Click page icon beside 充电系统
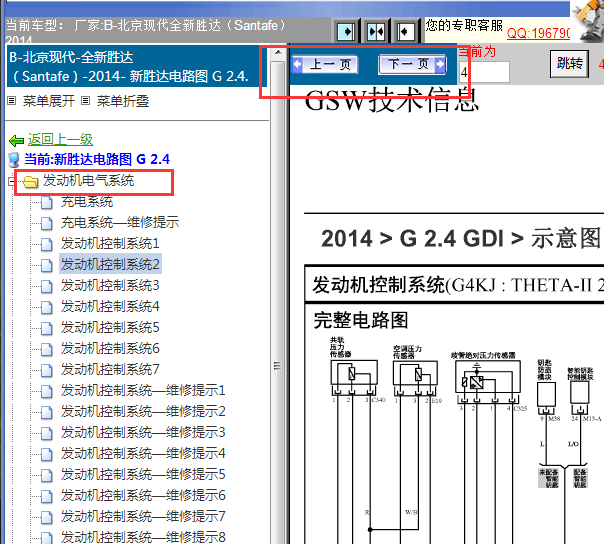Viewport: 604px width, 544px height. 47,202
